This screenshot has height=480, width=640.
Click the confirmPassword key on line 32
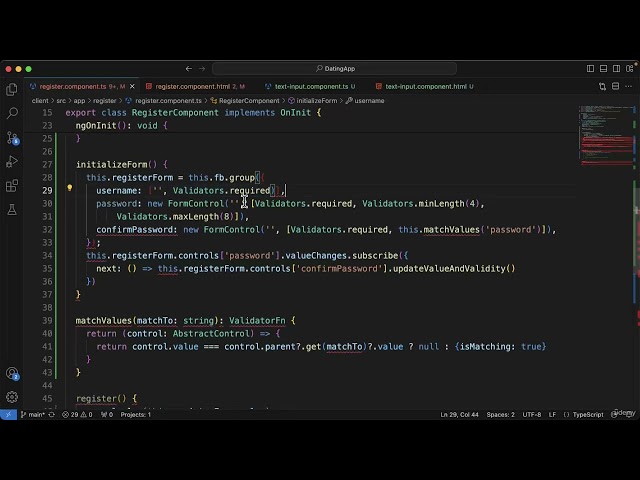tap(134, 229)
